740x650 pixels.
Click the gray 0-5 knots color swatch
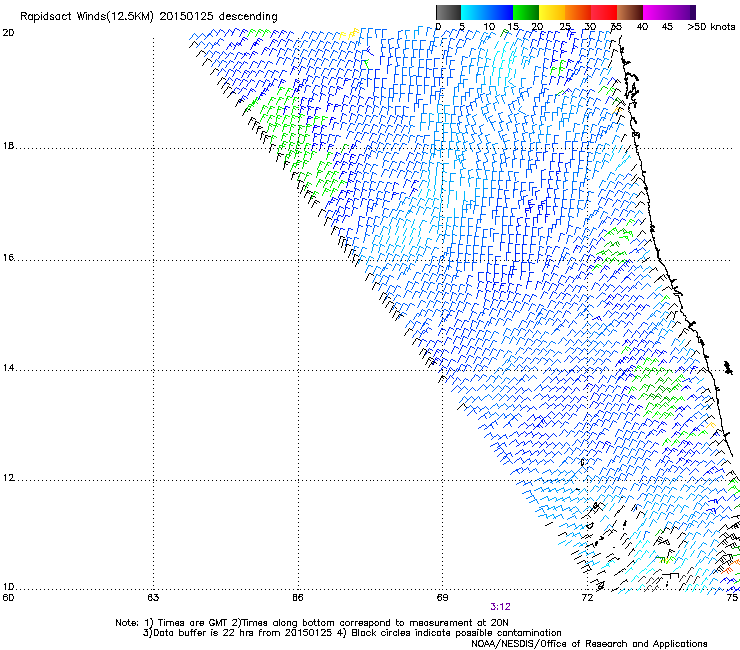[x=448, y=12]
